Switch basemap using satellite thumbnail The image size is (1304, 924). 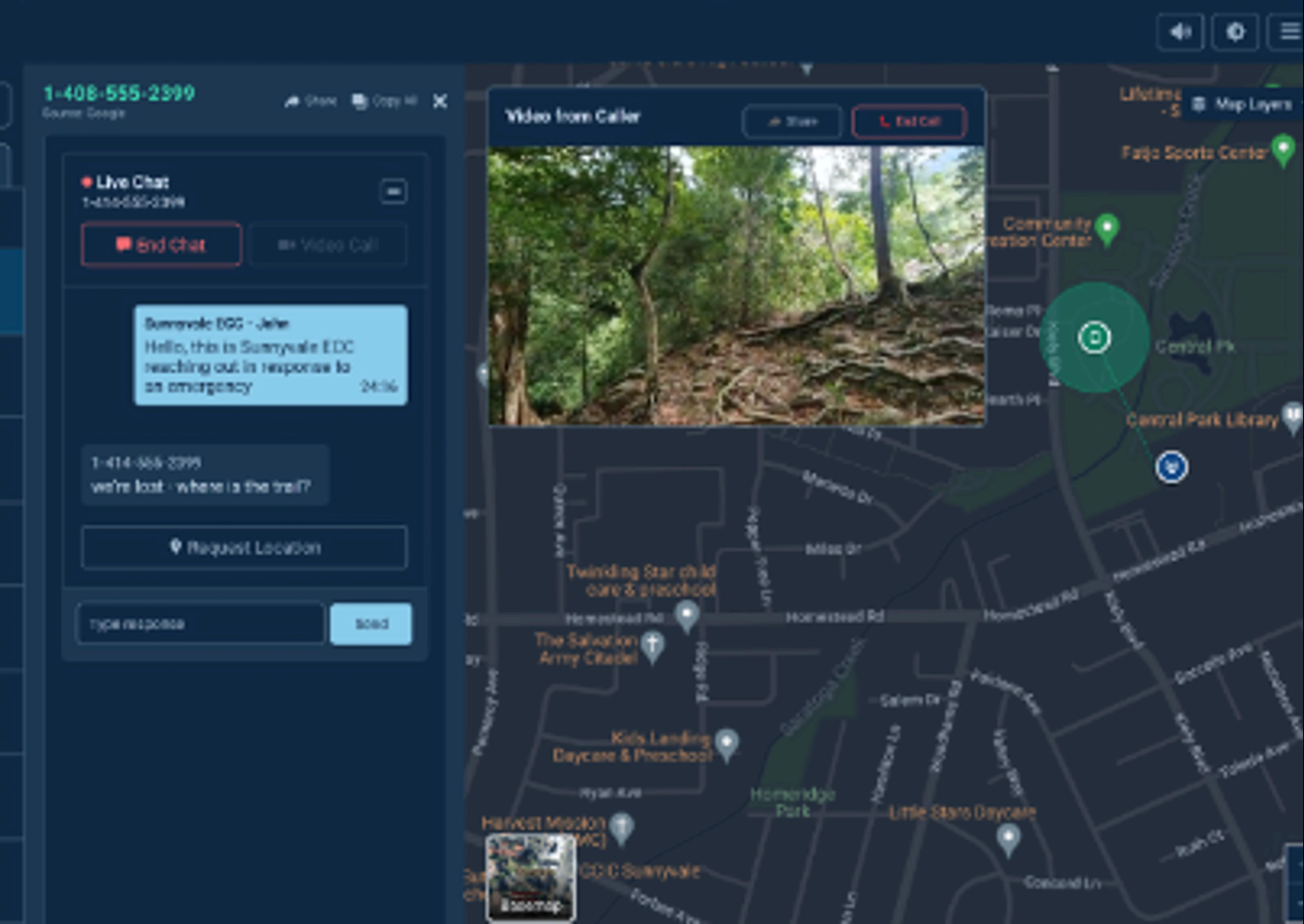click(x=531, y=876)
